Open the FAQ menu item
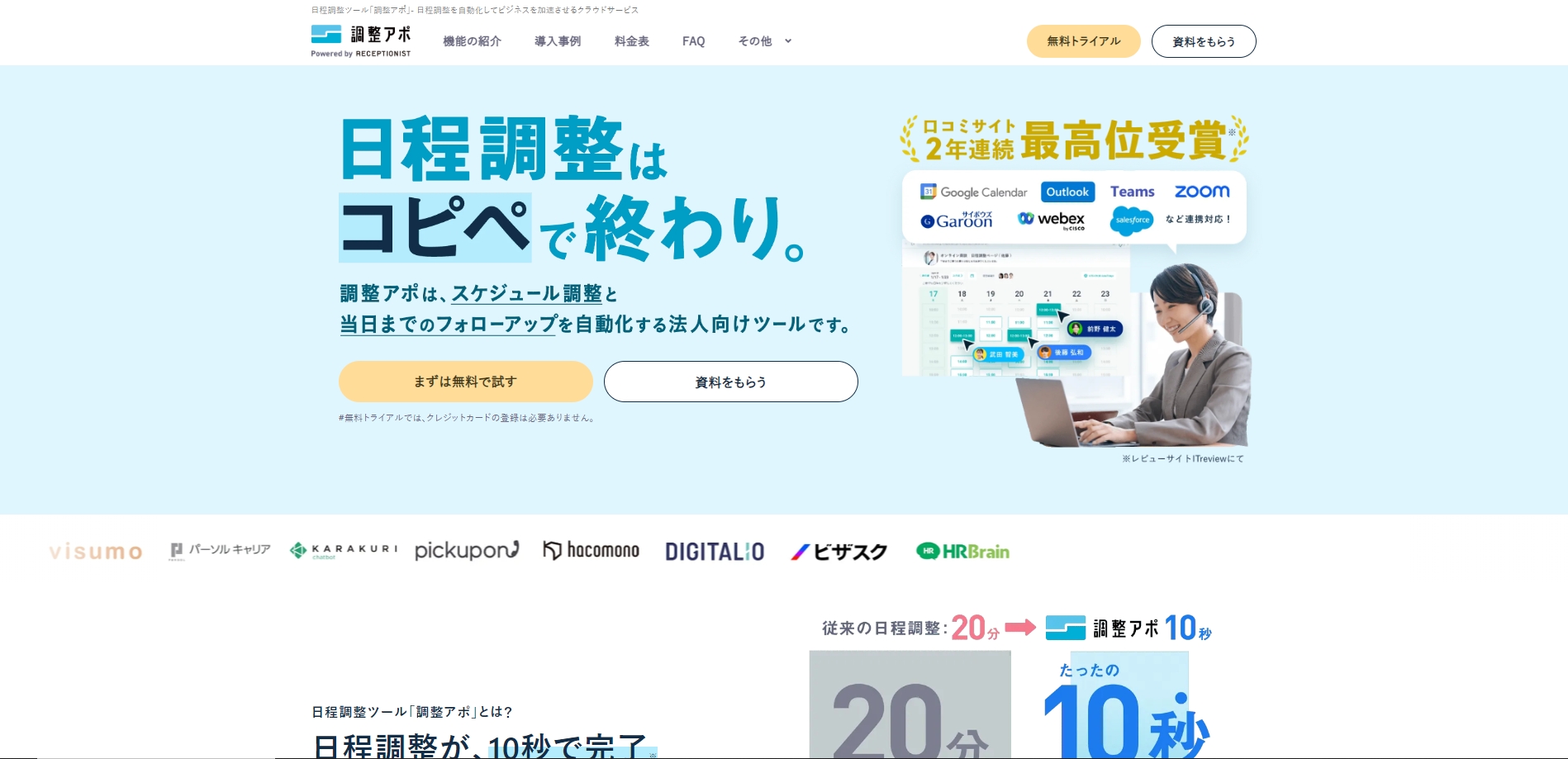Viewport: 1568px width, 759px height. coord(694,41)
